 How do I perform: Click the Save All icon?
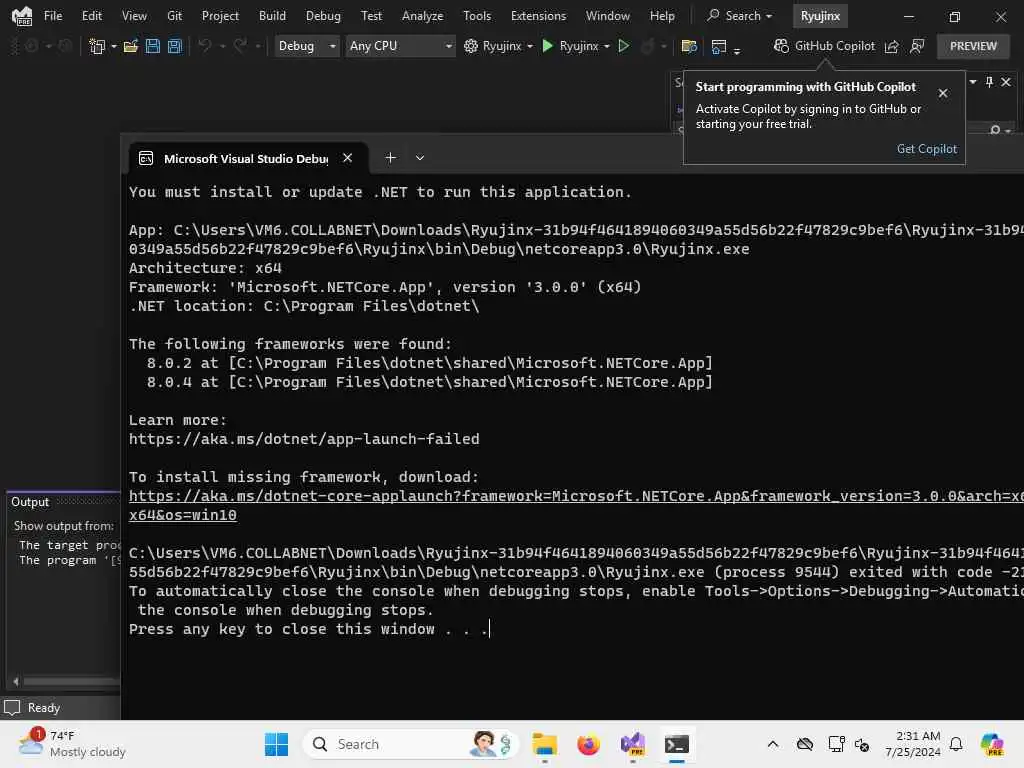click(174, 46)
